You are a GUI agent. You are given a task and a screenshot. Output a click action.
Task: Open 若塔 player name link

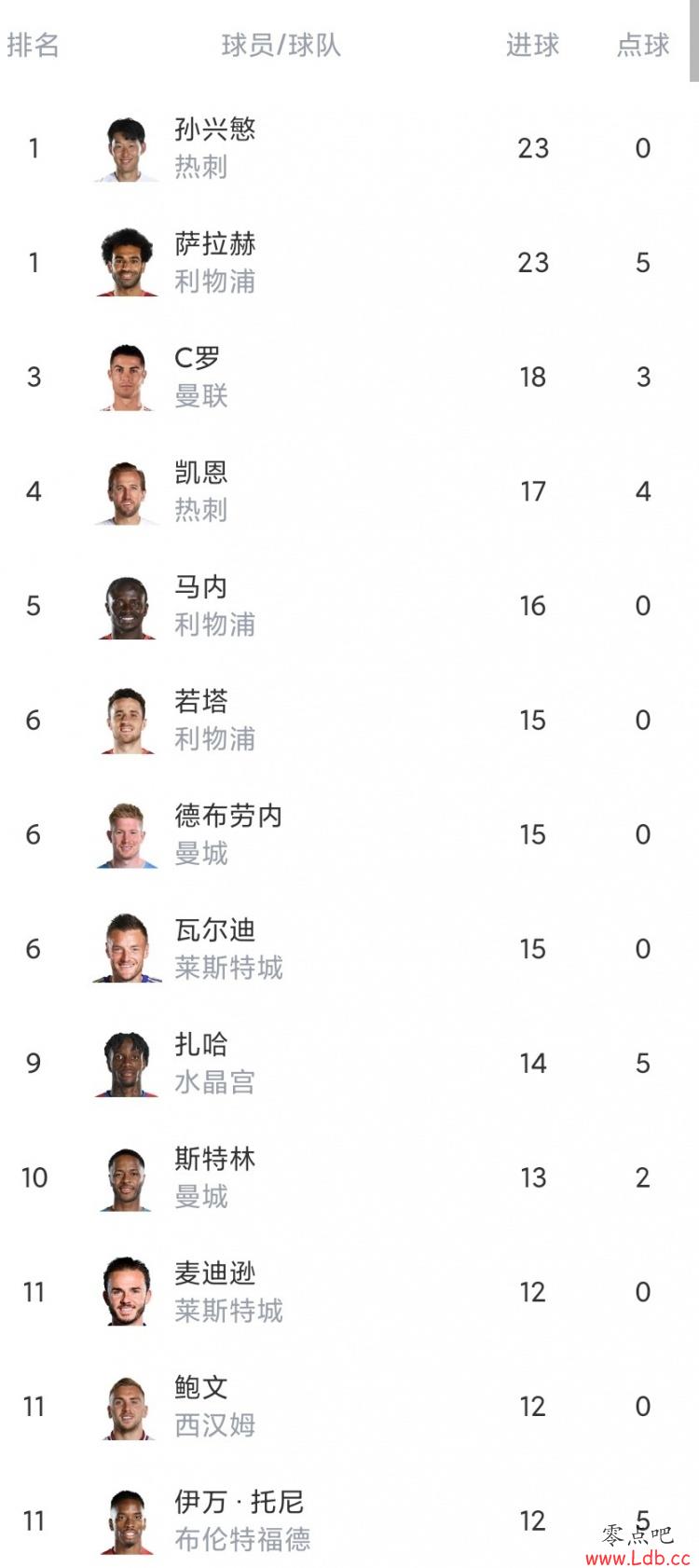tap(201, 701)
